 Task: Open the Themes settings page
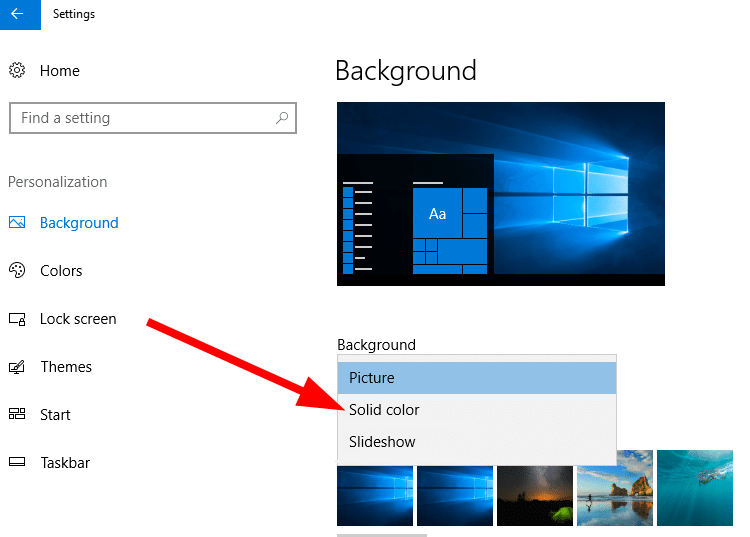(66, 367)
